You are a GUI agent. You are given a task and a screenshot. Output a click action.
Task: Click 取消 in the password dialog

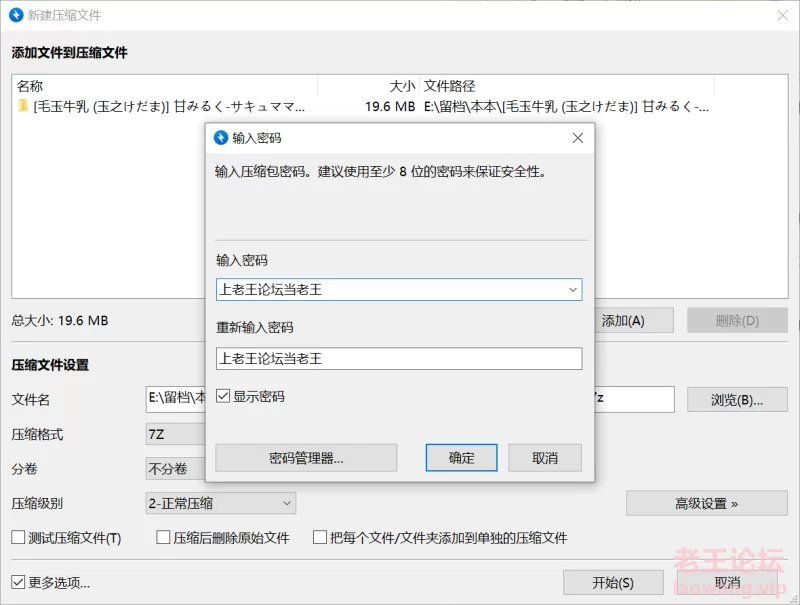[x=545, y=458]
